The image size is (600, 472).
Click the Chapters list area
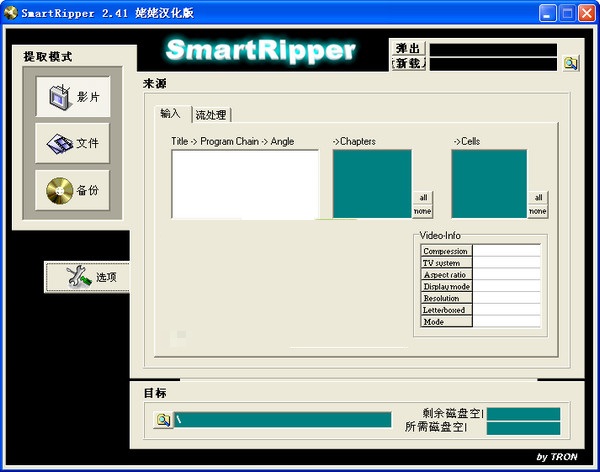pos(371,183)
